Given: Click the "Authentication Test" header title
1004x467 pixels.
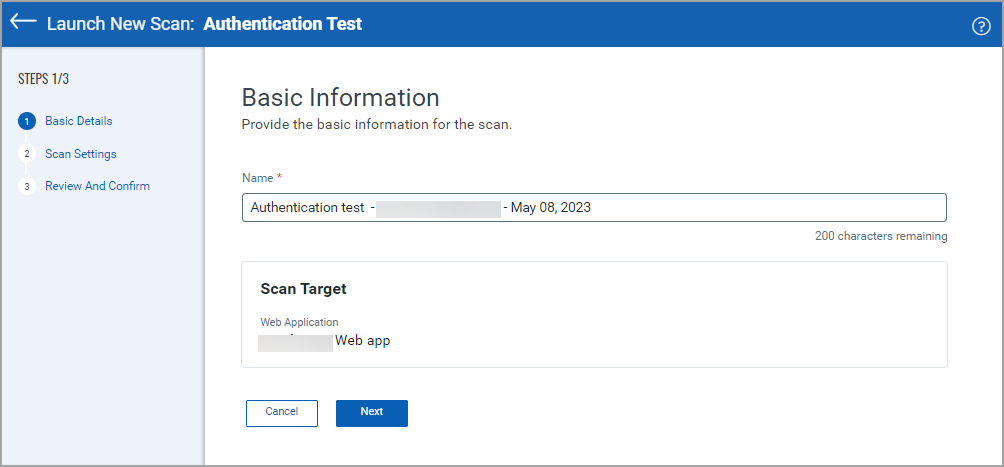Looking at the screenshot, I should coord(283,23).
